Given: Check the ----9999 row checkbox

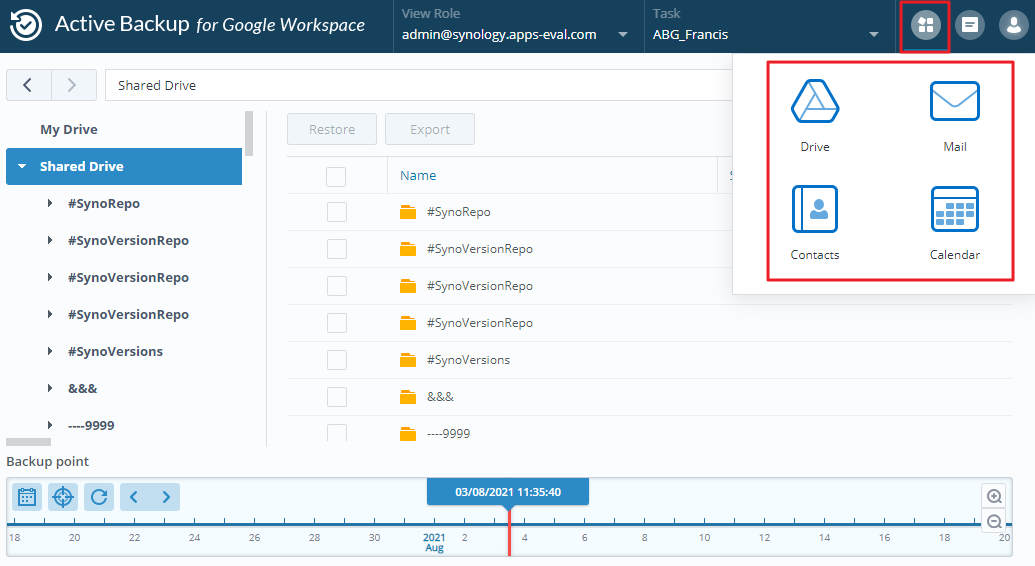Looking at the screenshot, I should 337,433.
